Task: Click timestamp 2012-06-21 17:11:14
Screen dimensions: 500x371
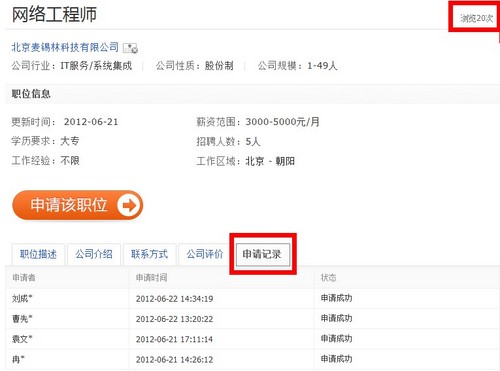Action: coord(174,339)
